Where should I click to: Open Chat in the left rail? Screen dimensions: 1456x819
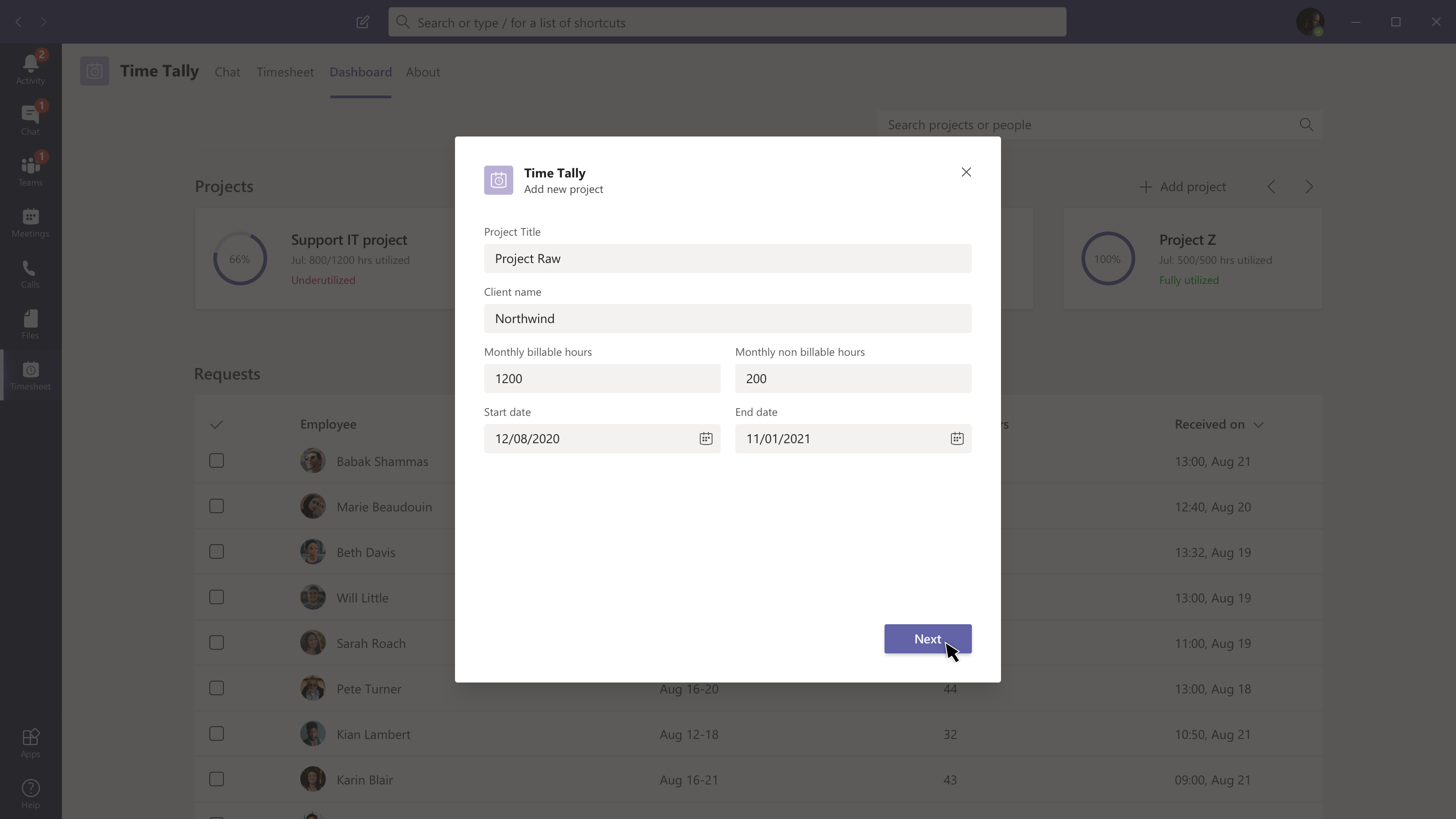point(30,120)
